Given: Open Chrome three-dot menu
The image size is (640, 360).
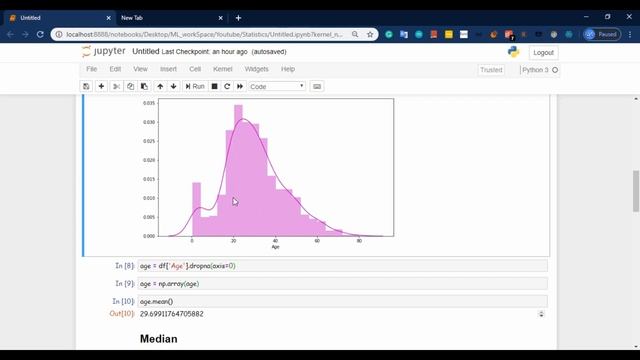Looking at the screenshot, I should click(630, 35).
